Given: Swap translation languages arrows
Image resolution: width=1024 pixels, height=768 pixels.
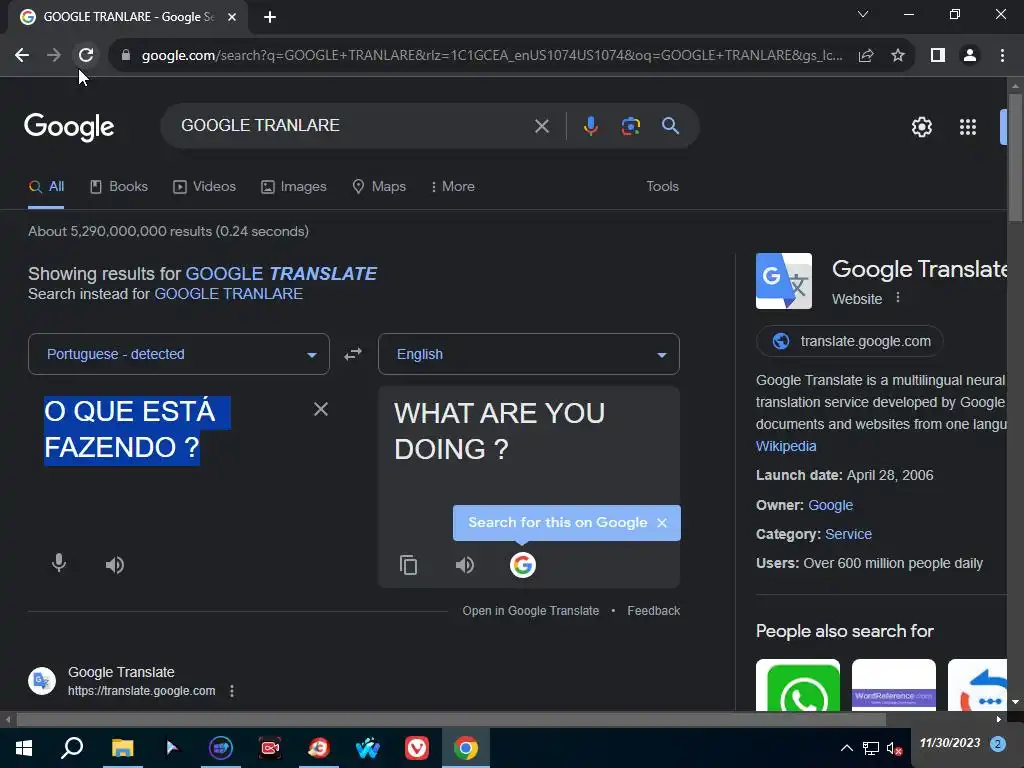Looking at the screenshot, I should [x=353, y=354].
